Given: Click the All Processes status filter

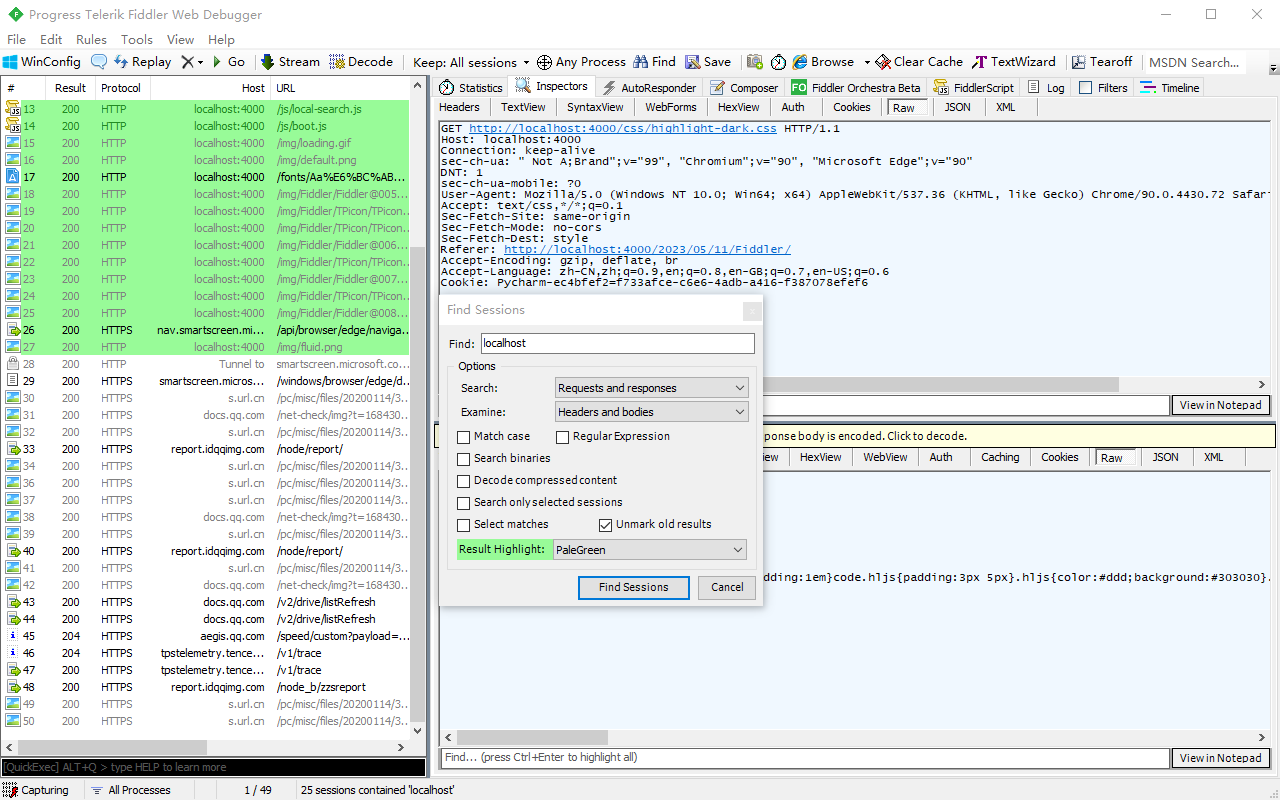Looking at the screenshot, I should pyautogui.click(x=130, y=790).
